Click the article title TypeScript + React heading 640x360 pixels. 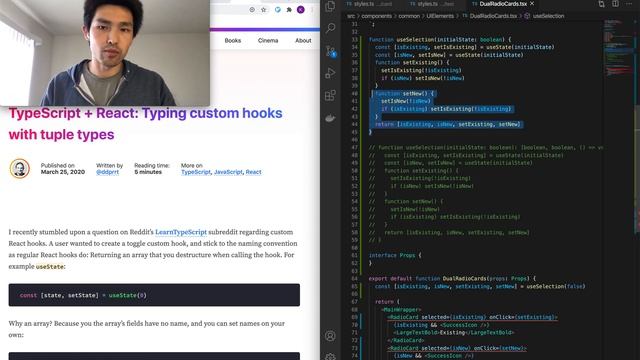coord(145,124)
